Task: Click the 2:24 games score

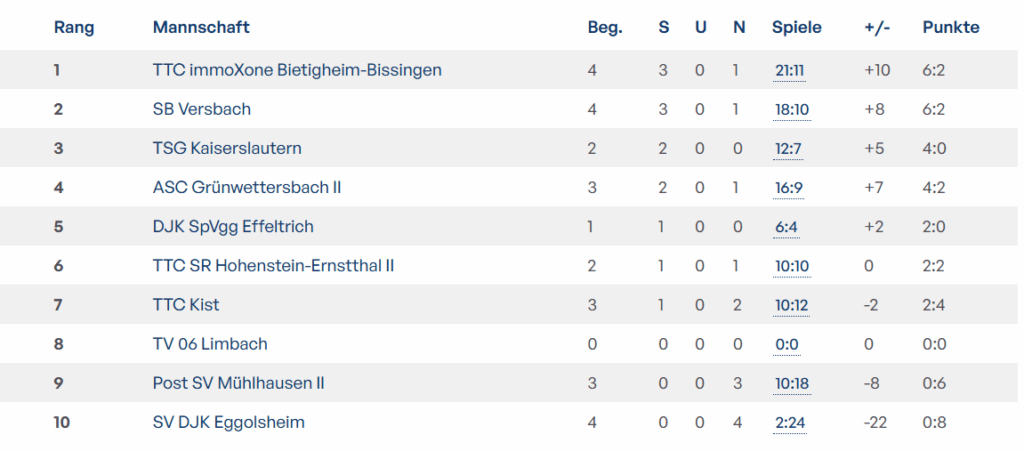Action: tap(790, 423)
